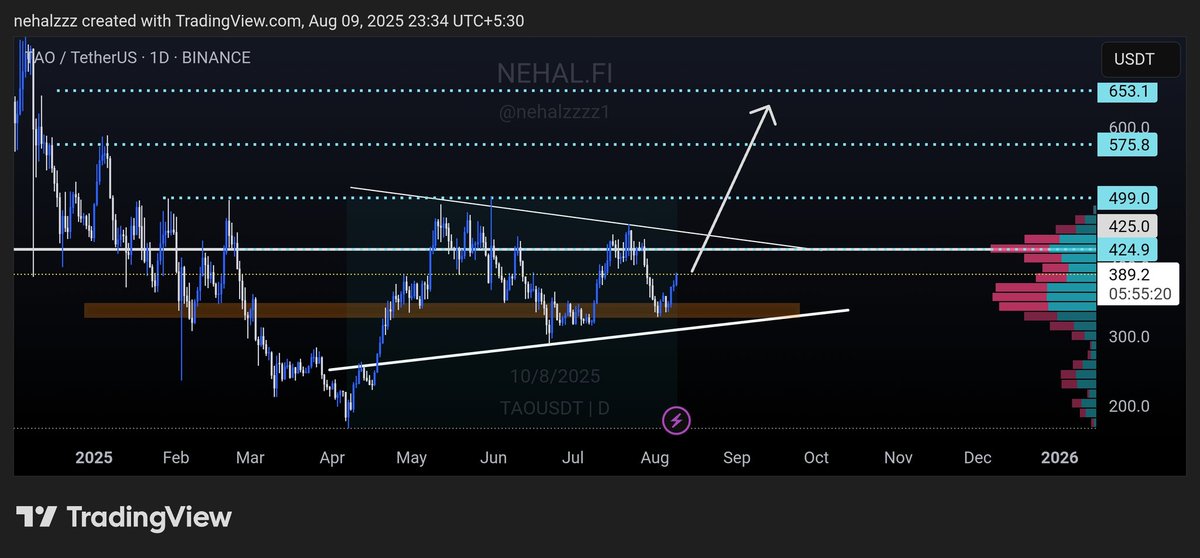1200x558 pixels.
Task: Click the 600.0 price axis value
Action: pyautogui.click(x=1129, y=128)
